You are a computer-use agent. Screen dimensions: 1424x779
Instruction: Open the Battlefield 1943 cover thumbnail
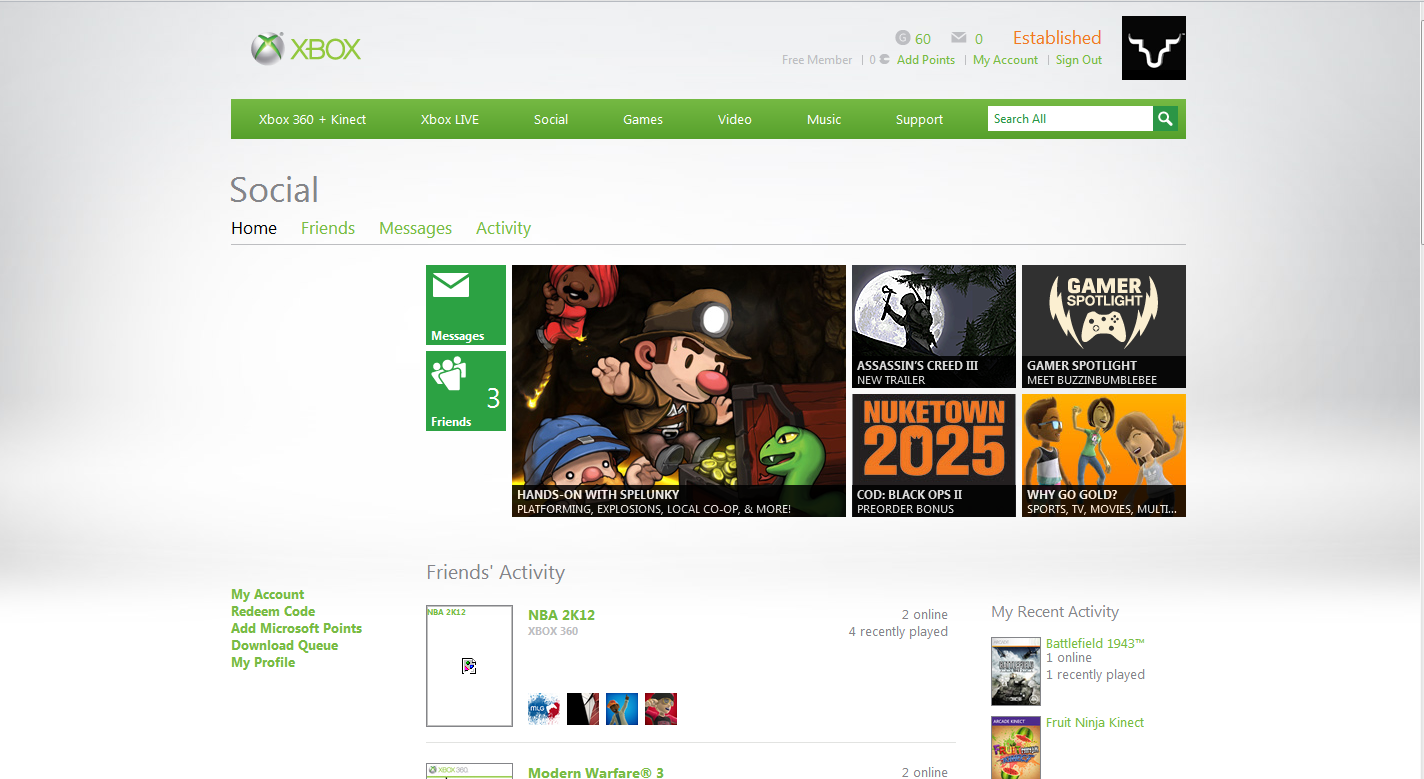tap(1016, 672)
